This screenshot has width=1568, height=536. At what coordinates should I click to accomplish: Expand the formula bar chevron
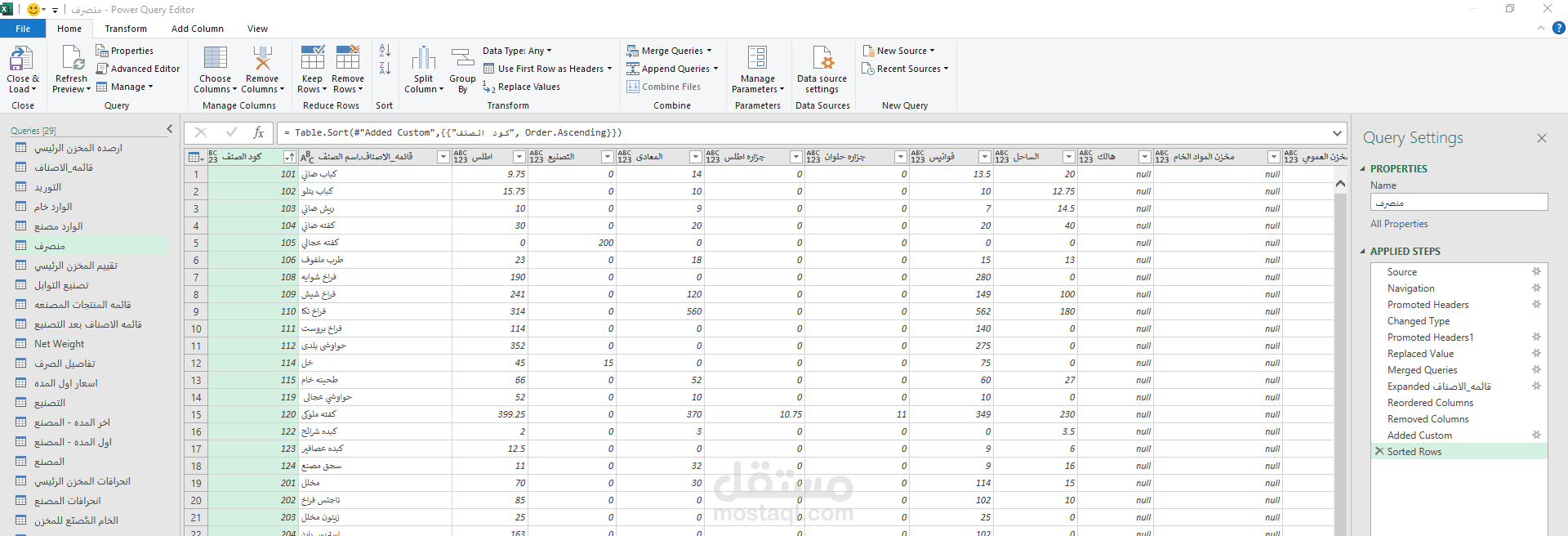tap(1337, 132)
